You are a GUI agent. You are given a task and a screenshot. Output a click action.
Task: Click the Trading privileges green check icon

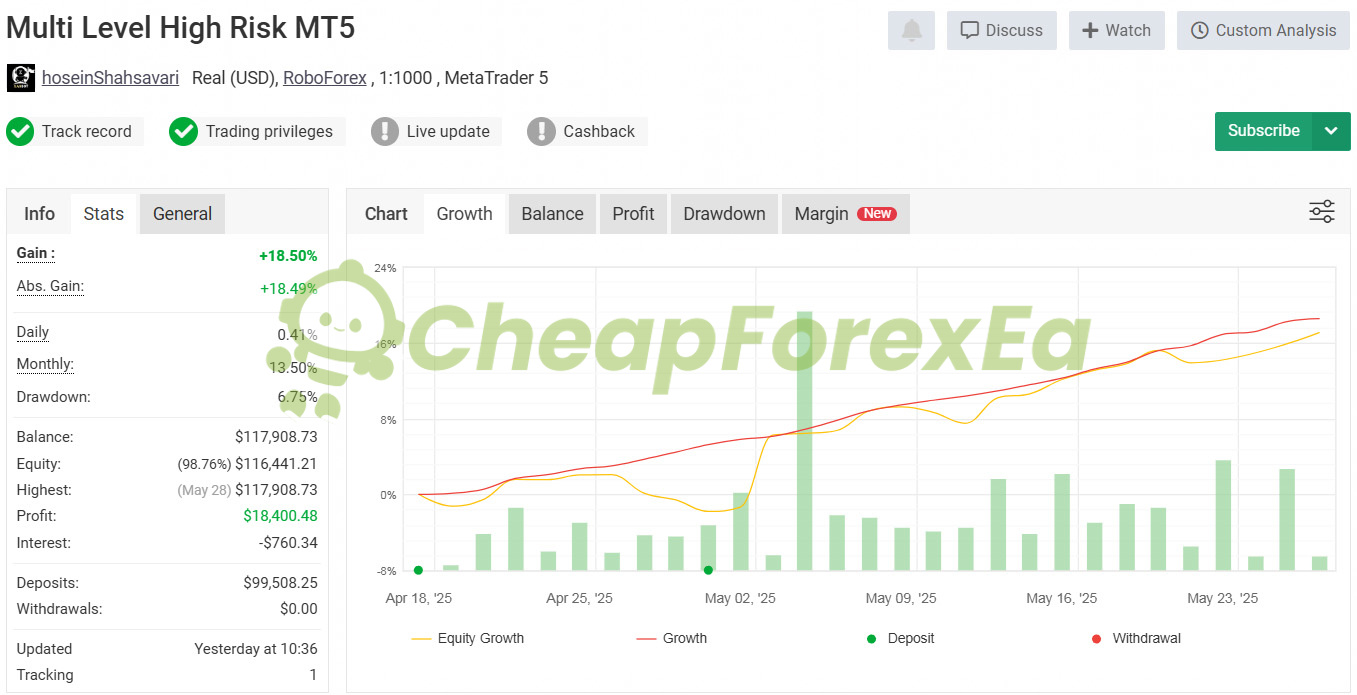(x=183, y=131)
